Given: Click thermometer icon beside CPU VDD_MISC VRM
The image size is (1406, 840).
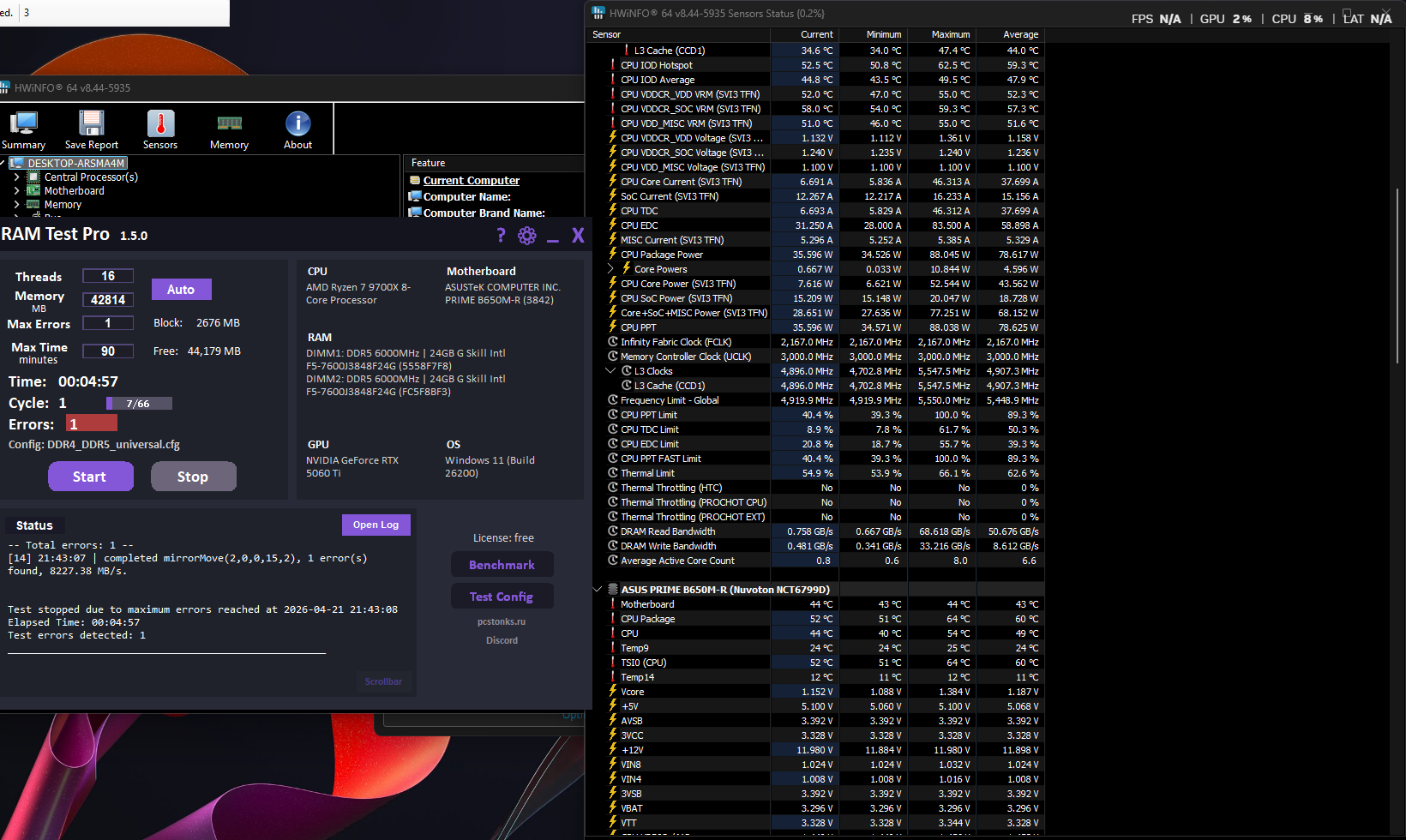Looking at the screenshot, I should 613,123.
